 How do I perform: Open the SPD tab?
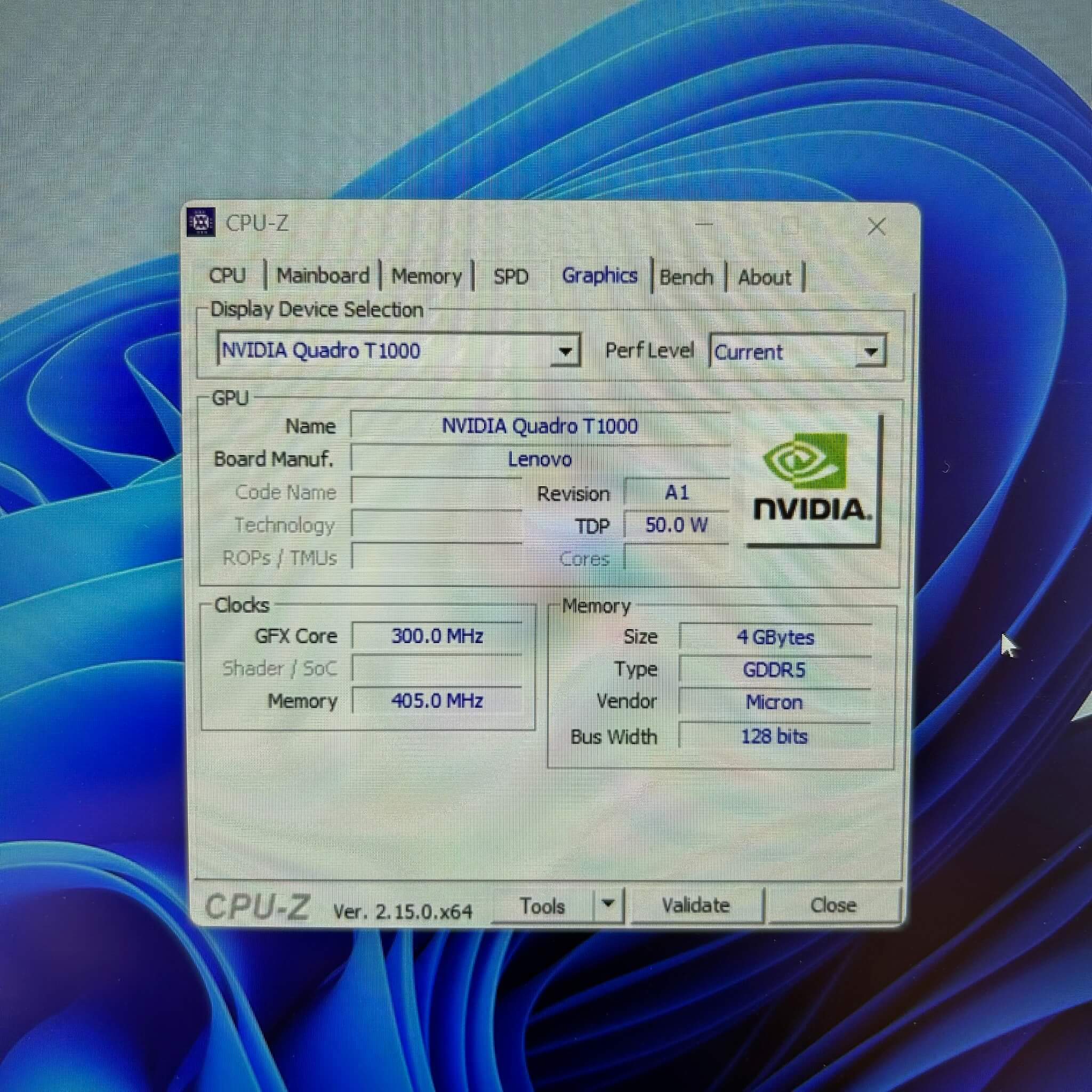(x=511, y=276)
